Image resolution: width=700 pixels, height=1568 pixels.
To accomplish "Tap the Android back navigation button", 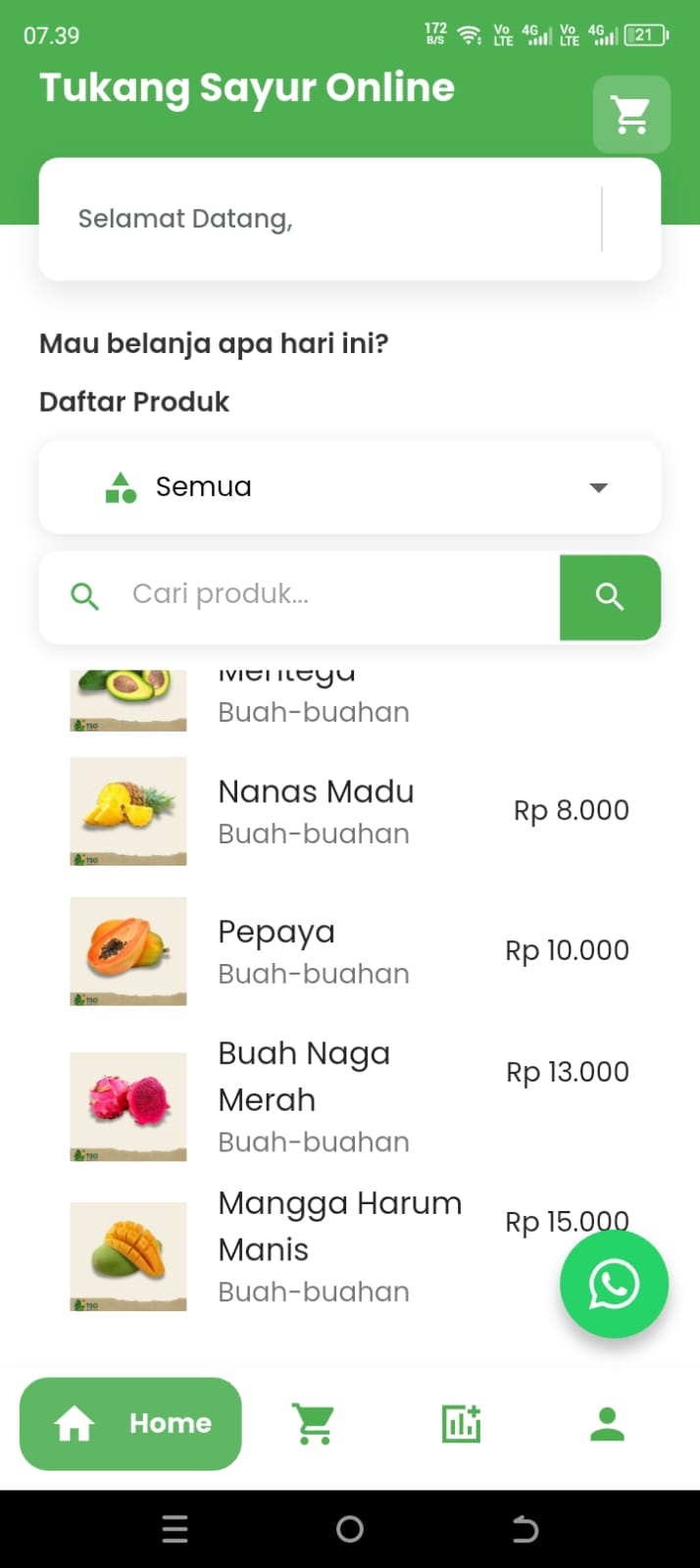I will click(x=525, y=1529).
